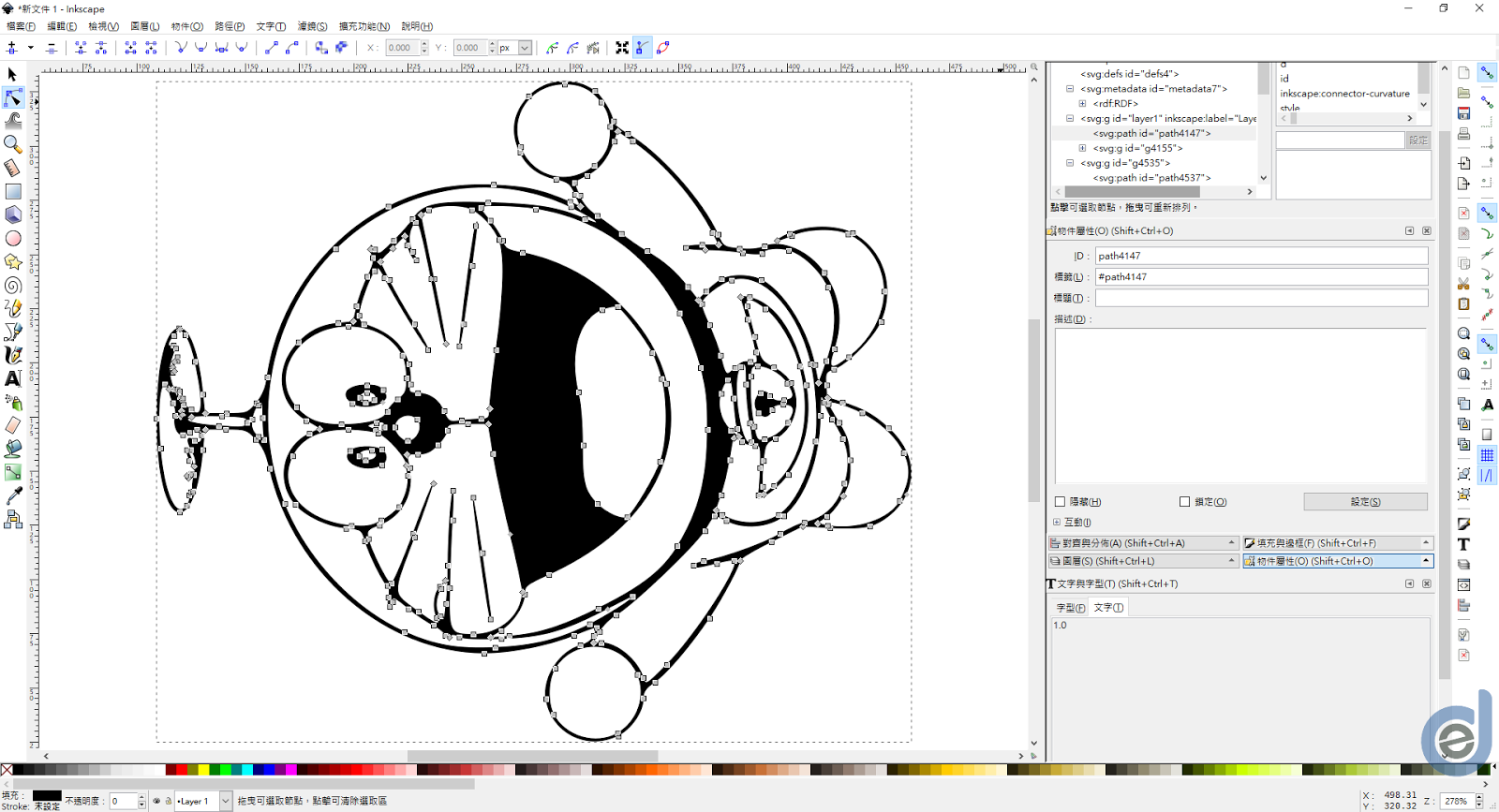Click the Insert new nodes icon
1499x812 pixels.
pos(11,48)
